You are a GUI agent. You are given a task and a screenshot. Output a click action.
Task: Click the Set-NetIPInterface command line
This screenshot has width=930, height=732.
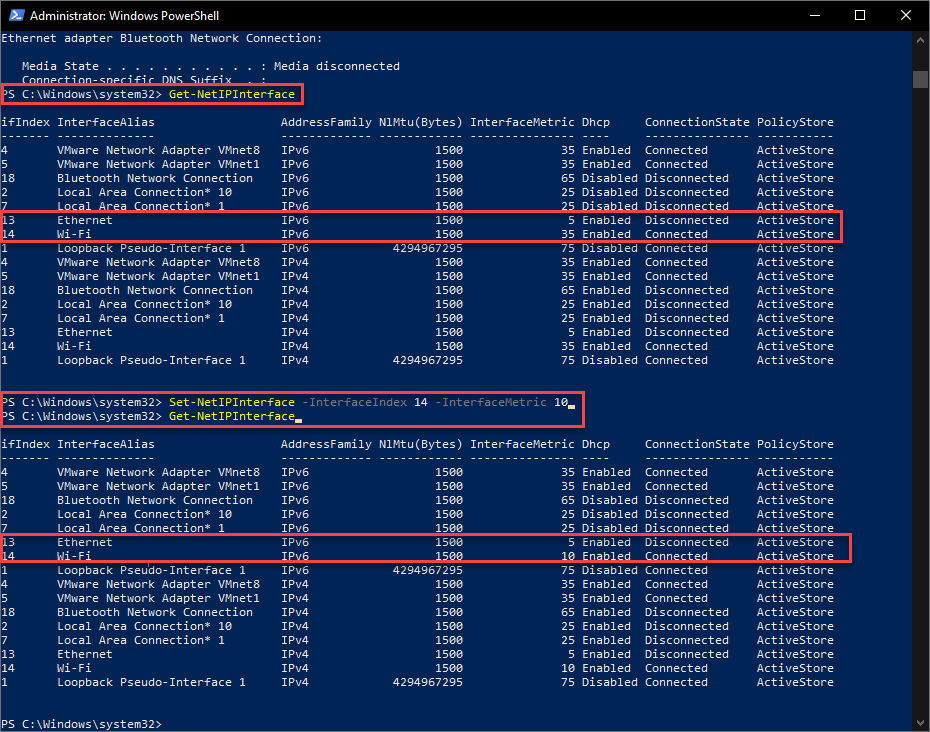pos(285,402)
